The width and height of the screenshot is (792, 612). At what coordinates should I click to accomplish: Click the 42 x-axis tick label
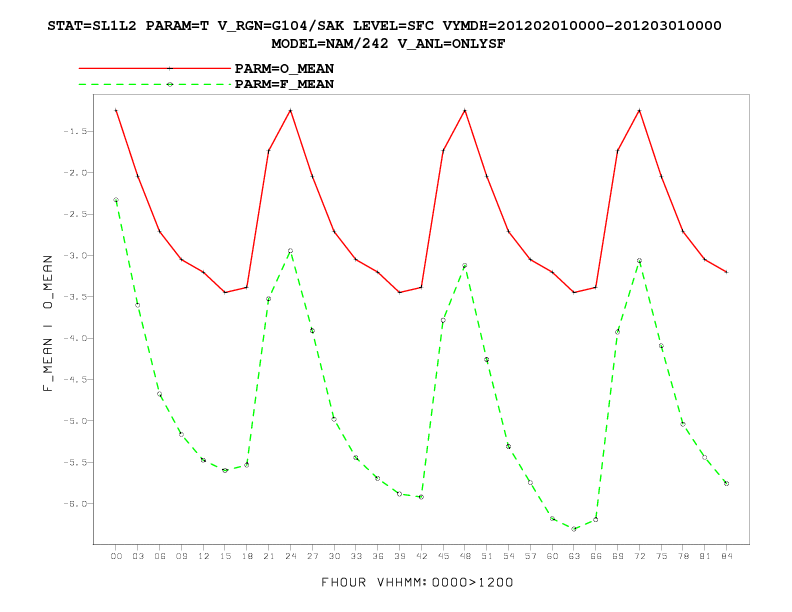pyautogui.click(x=421, y=556)
